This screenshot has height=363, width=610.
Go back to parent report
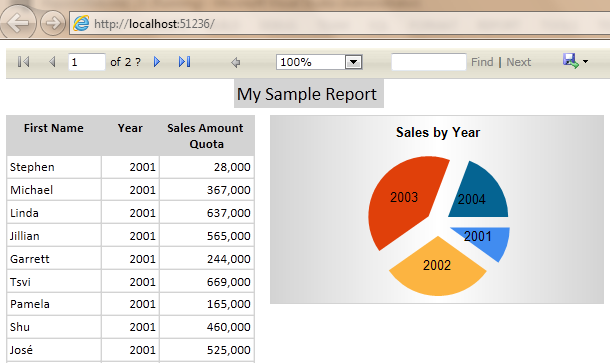pyautogui.click(x=235, y=62)
